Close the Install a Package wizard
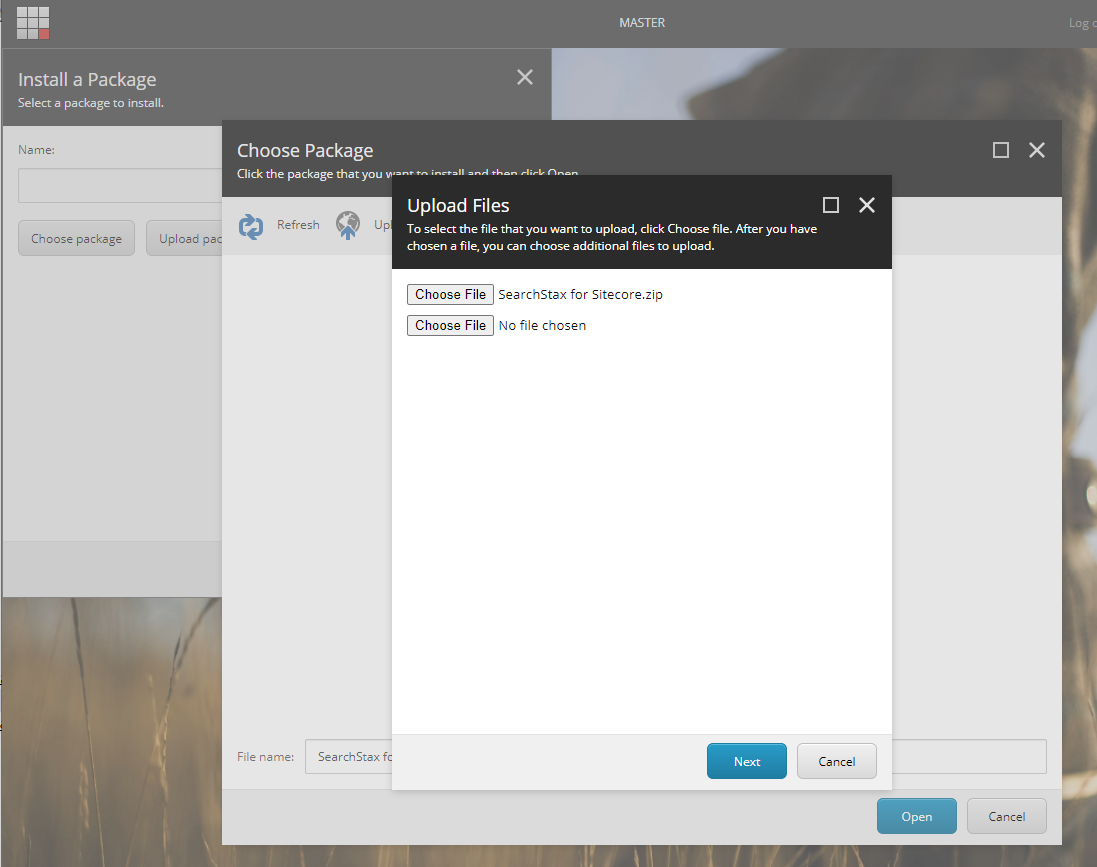This screenshot has height=867, width=1097. (525, 77)
